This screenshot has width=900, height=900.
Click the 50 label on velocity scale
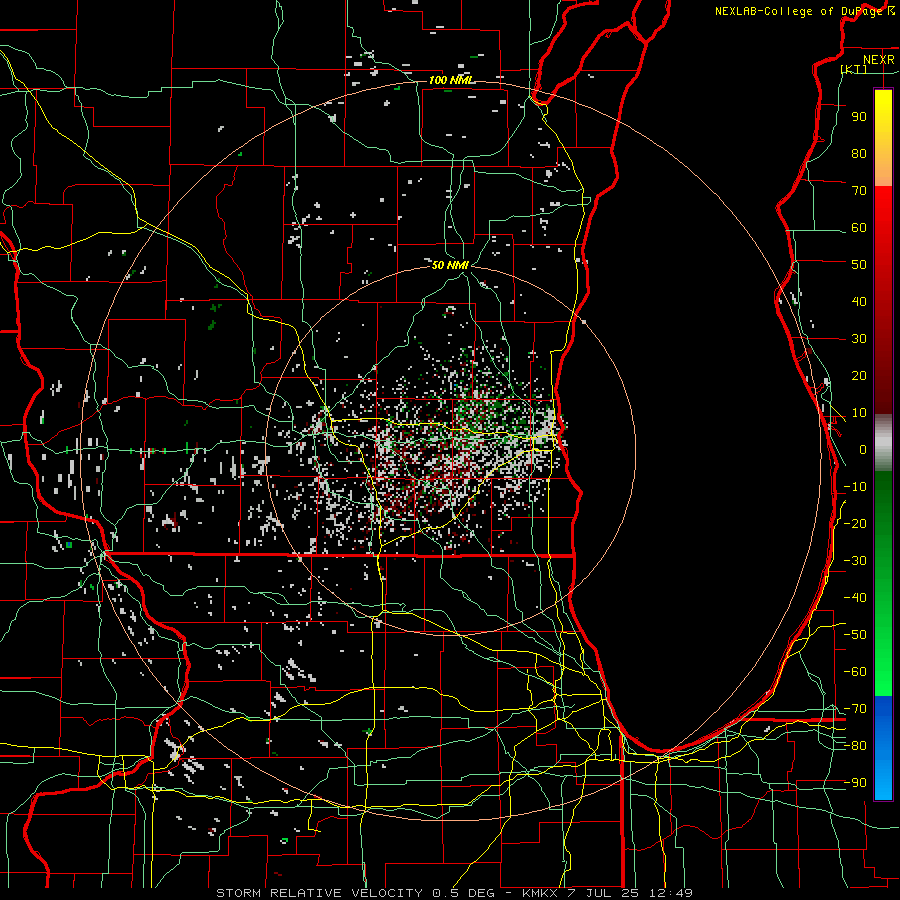(x=859, y=265)
